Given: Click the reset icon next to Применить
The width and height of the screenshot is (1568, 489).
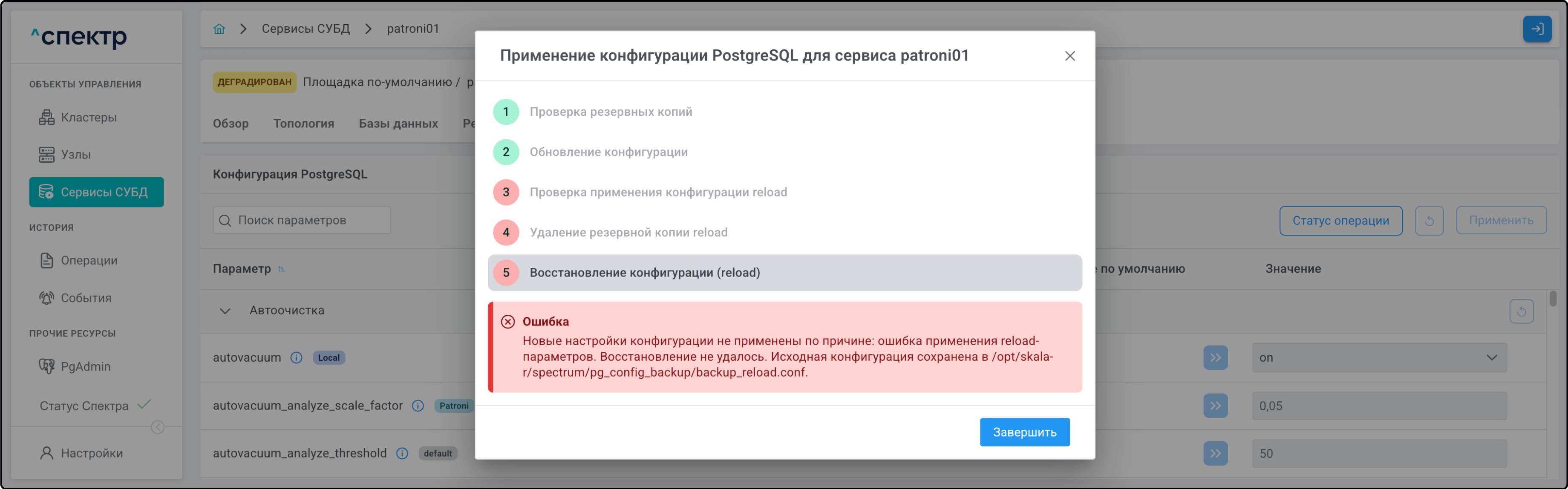Looking at the screenshot, I should click(x=1429, y=220).
